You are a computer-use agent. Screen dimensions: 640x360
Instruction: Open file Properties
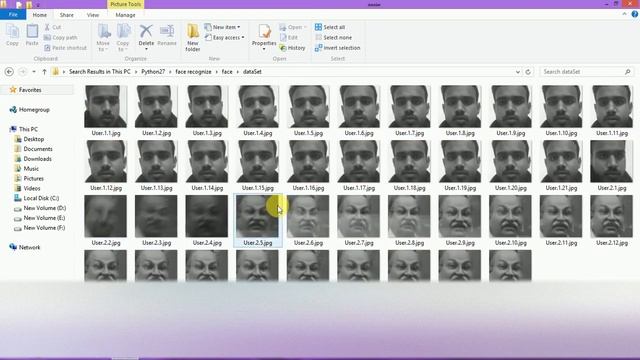pyautogui.click(x=264, y=37)
